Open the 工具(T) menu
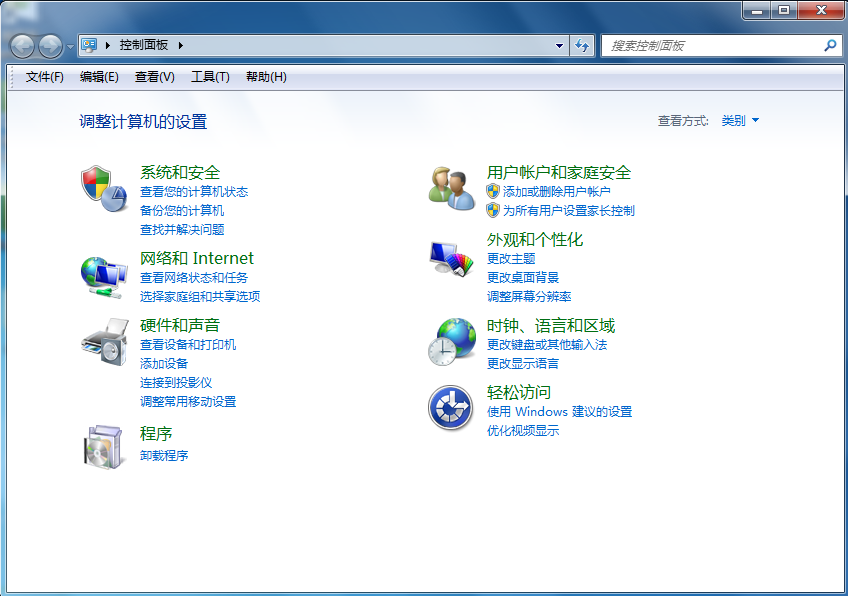The width and height of the screenshot is (848, 596). click(x=210, y=77)
